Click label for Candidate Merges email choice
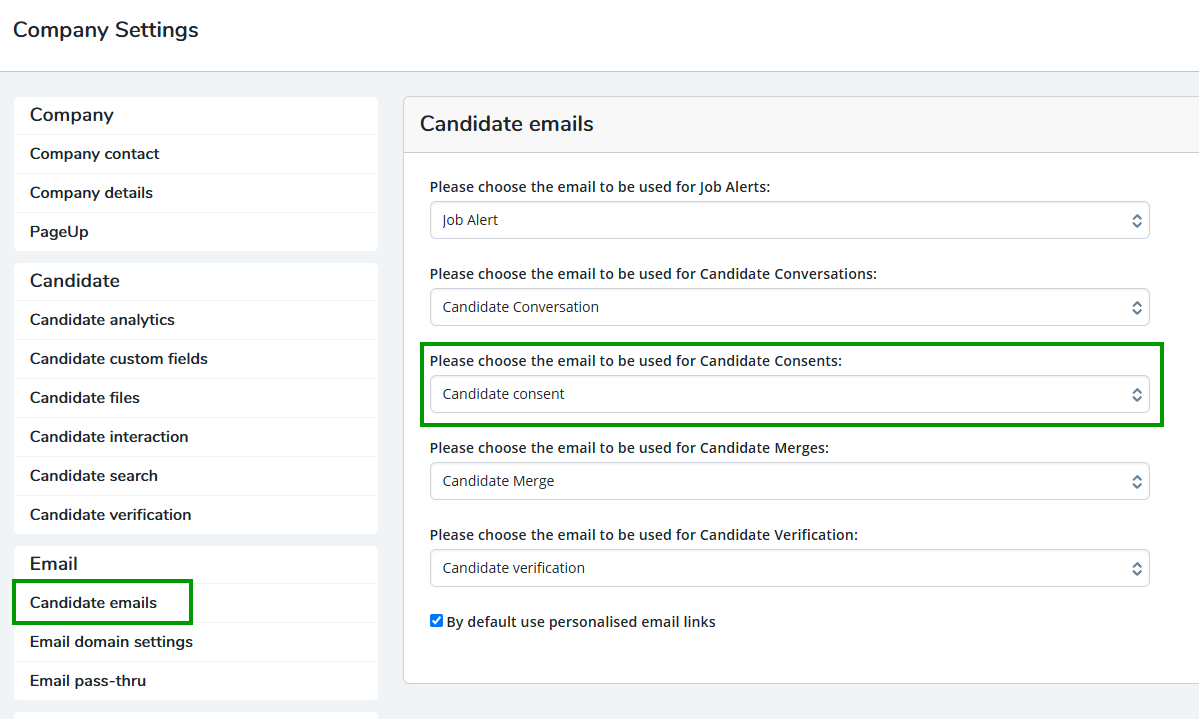Screen dimensions: 1199x719 pyautogui.click(x=629, y=448)
